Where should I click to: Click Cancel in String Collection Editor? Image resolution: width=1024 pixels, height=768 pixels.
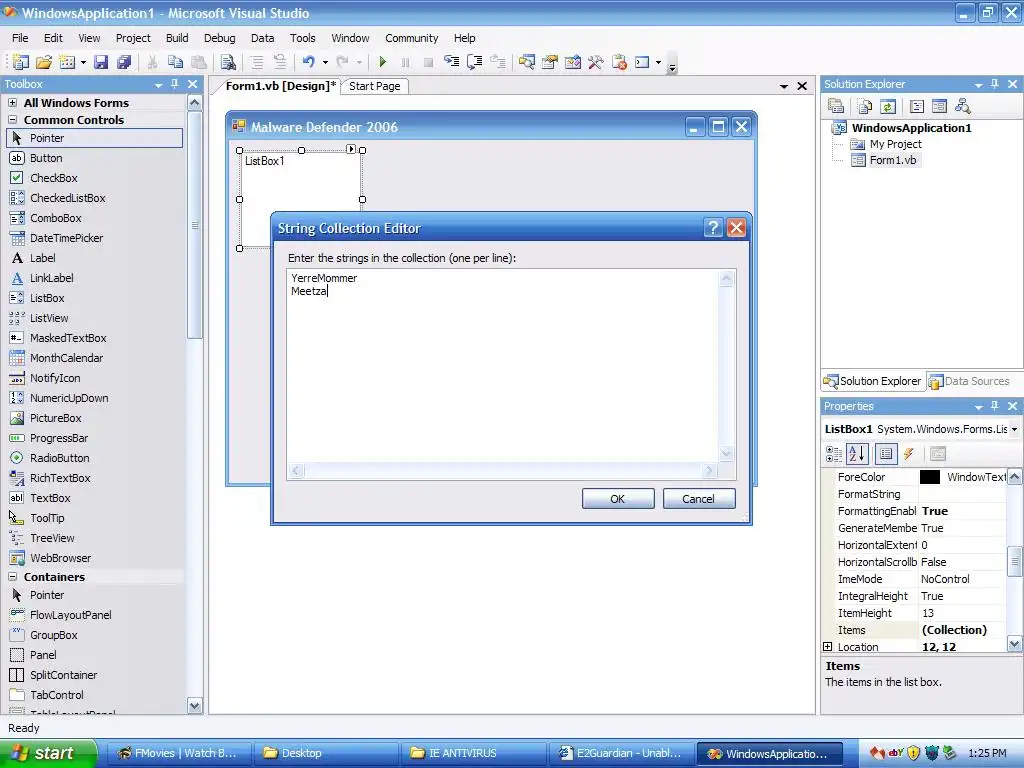(x=699, y=499)
